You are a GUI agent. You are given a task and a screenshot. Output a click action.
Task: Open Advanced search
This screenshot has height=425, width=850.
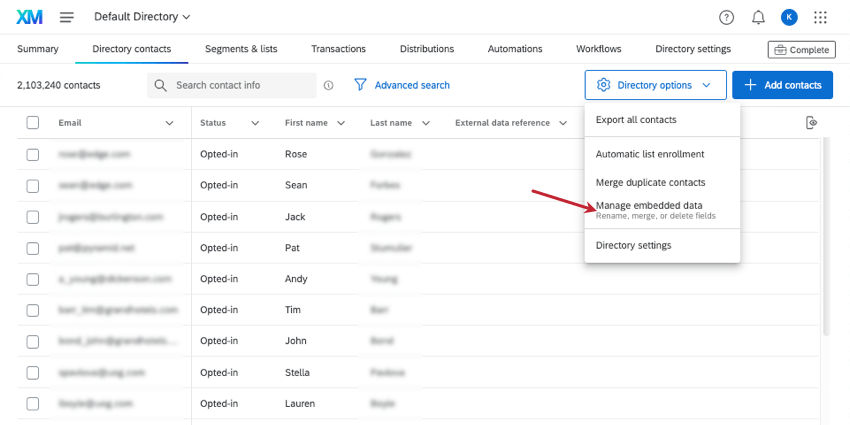[402, 86]
